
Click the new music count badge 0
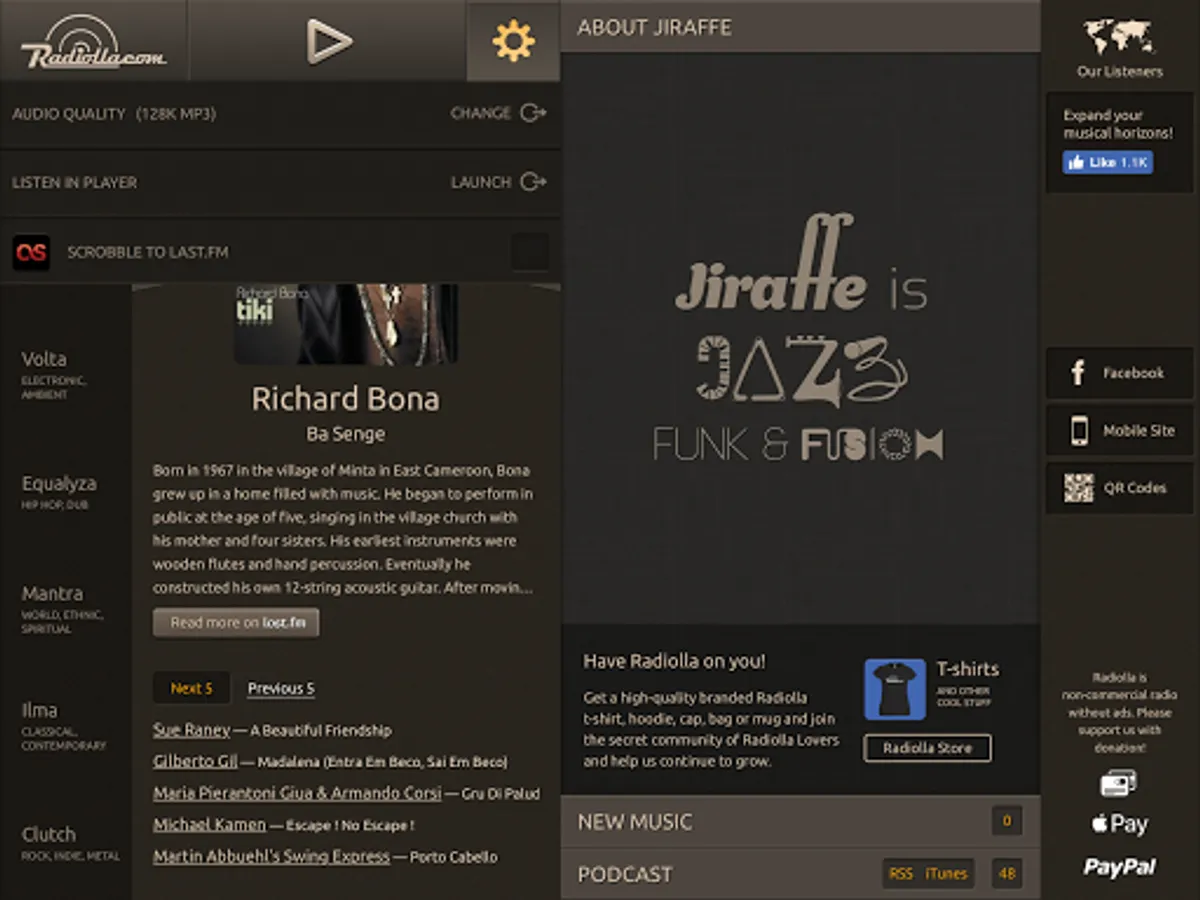[x=1007, y=822]
